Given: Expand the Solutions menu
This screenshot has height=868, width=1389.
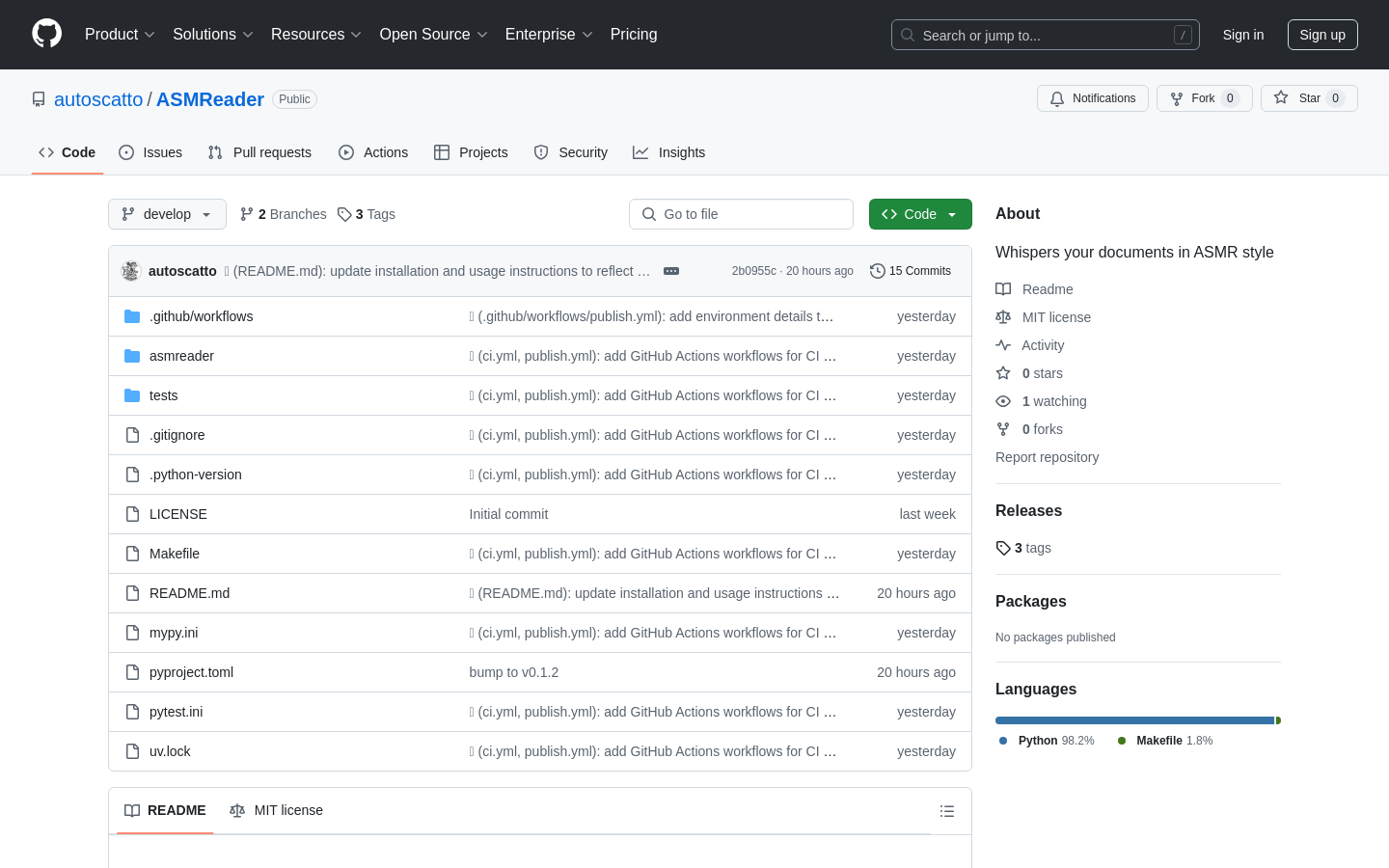Looking at the screenshot, I should (213, 35).
